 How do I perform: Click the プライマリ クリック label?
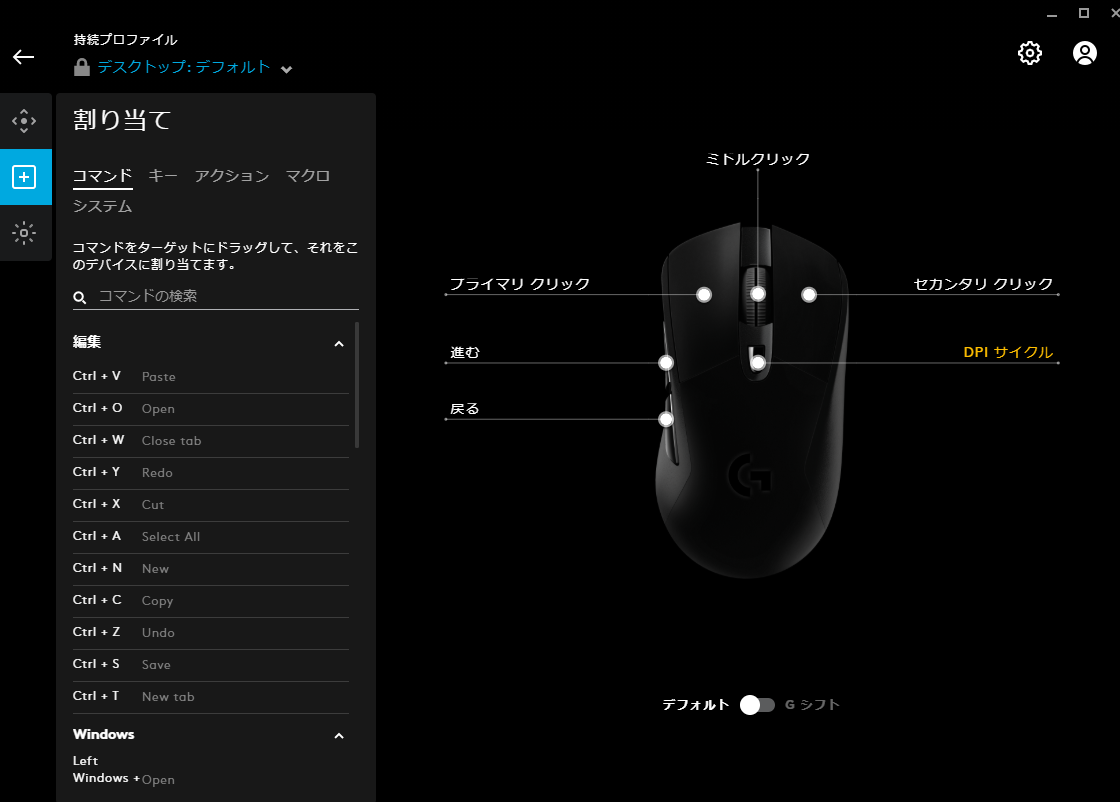[519, 284]
